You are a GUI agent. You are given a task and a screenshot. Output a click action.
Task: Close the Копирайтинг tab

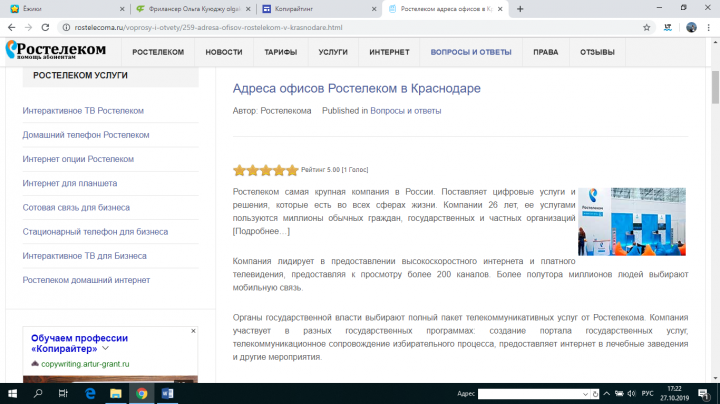[374, 9]
